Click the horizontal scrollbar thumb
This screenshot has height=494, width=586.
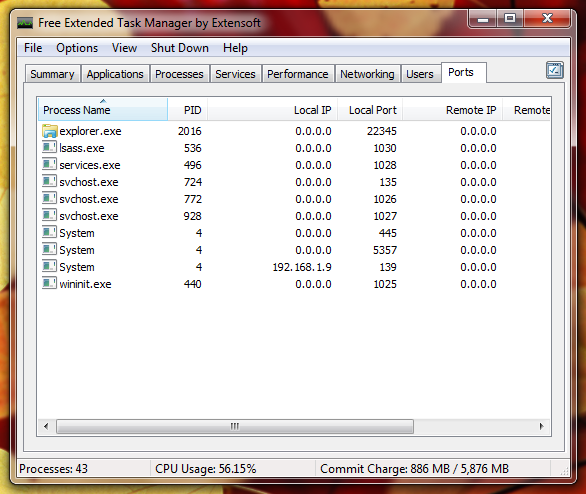coord(235,426)
